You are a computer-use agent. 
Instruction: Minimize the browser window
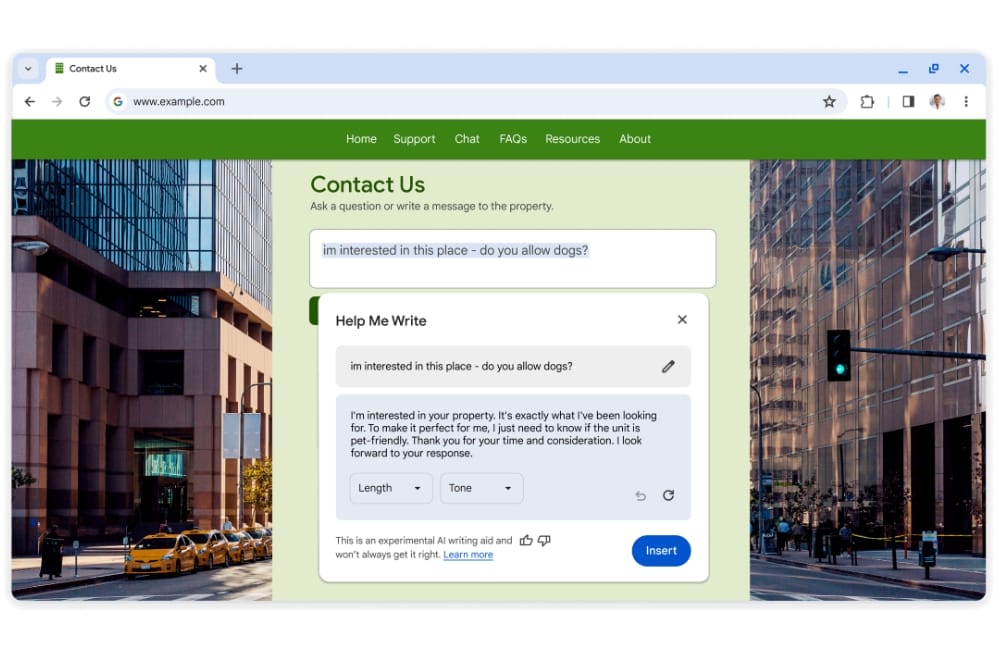click(x=903, y=70)
